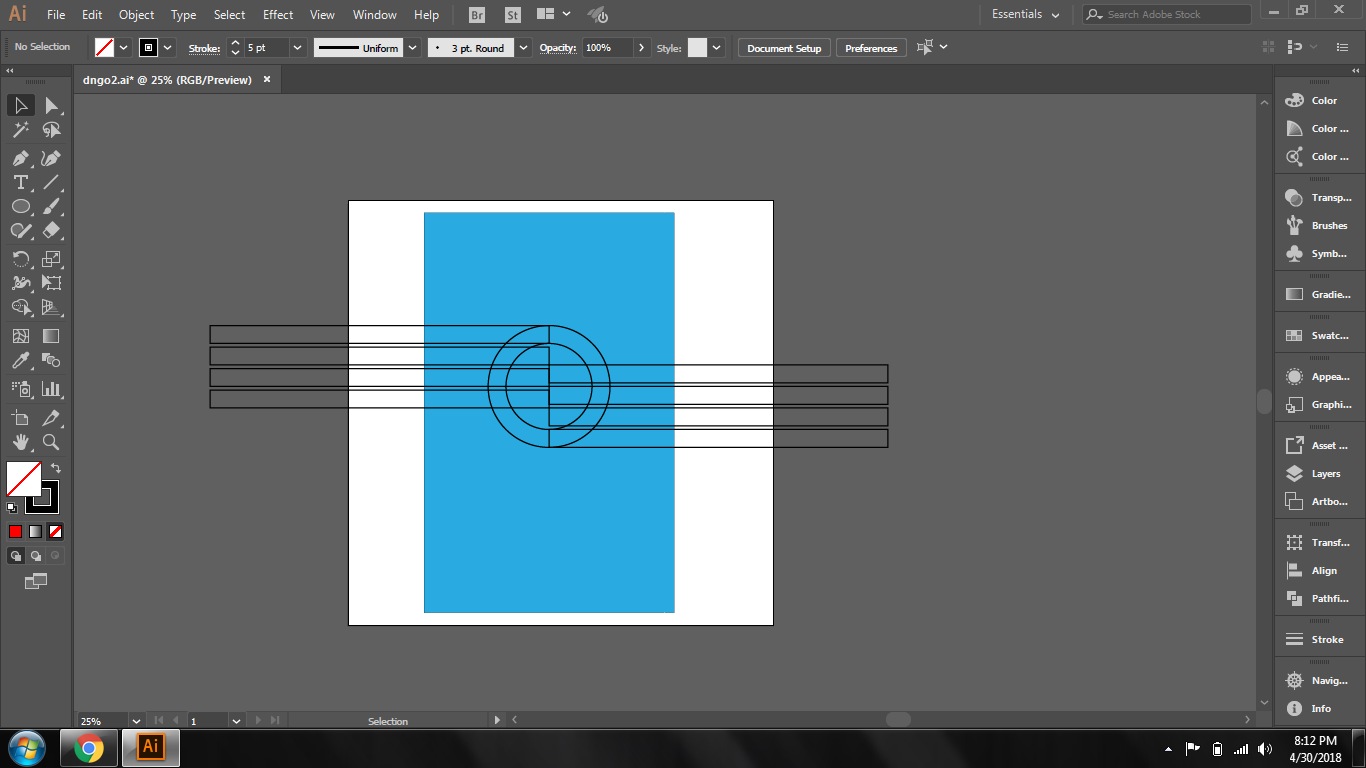
Task: Open the Pathfinder panel
Action: (x=1318, y=599)
